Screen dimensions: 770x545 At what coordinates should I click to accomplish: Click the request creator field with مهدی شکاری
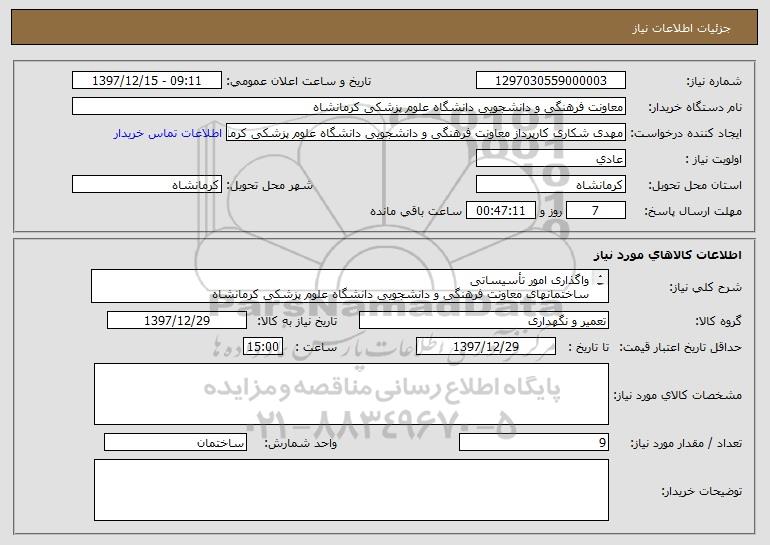pyautogui.click(x=426, y=133)
